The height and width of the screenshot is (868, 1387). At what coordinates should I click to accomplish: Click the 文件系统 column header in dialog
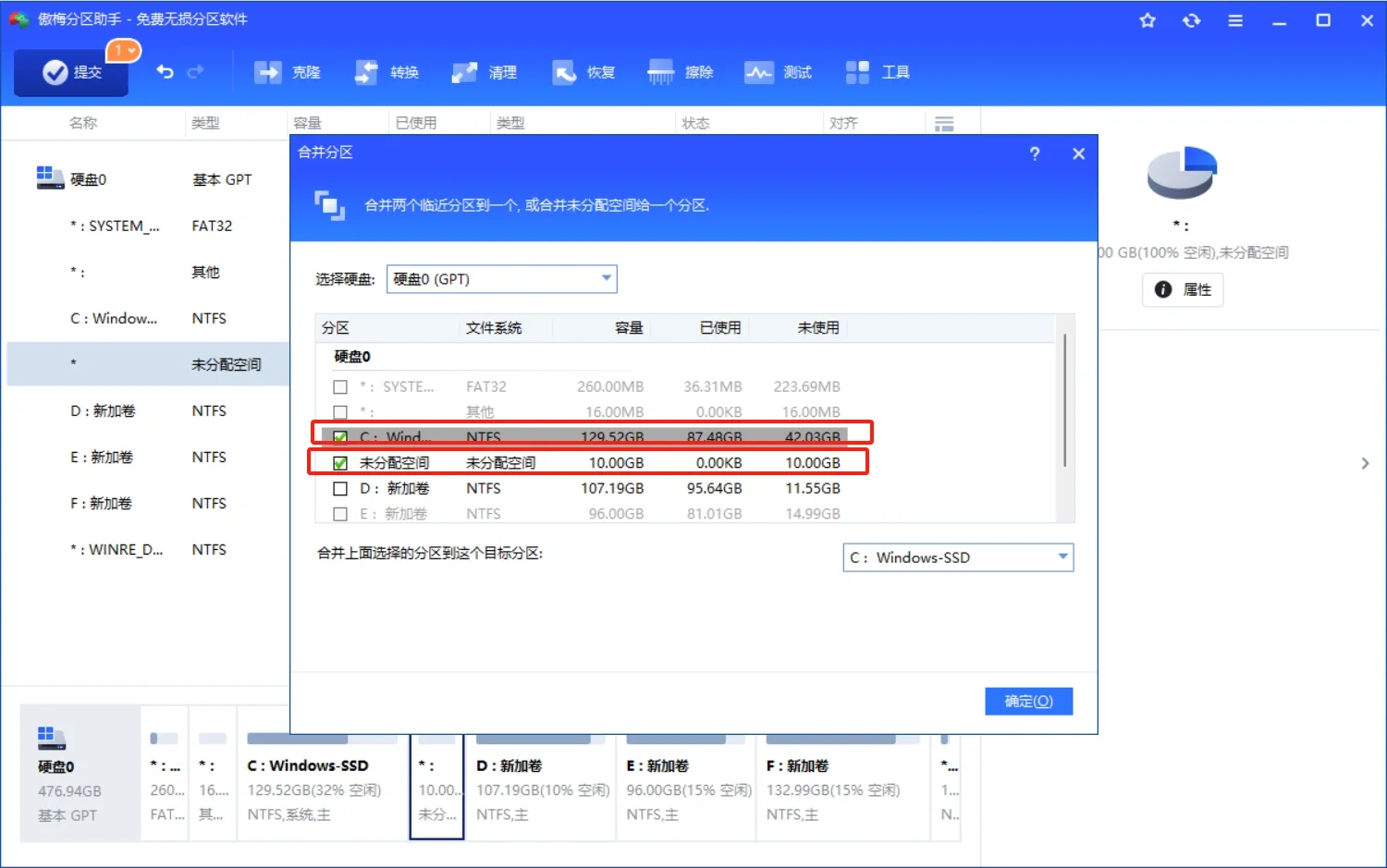pyautogui.click(x=494, y=328)
